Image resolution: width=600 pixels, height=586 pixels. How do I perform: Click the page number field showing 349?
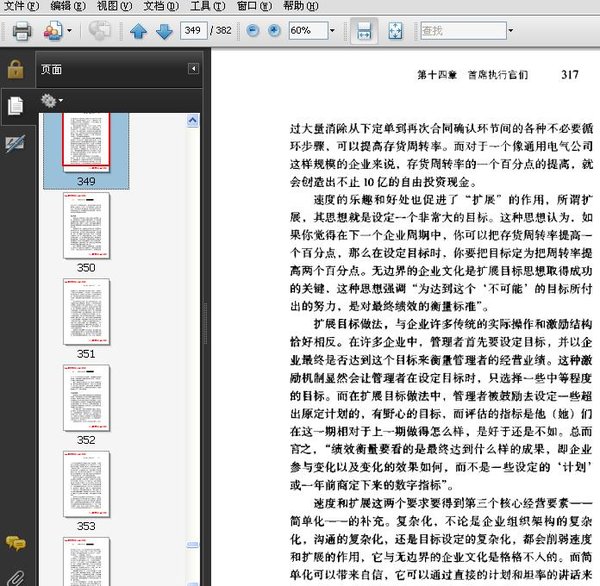coord(194,31)
